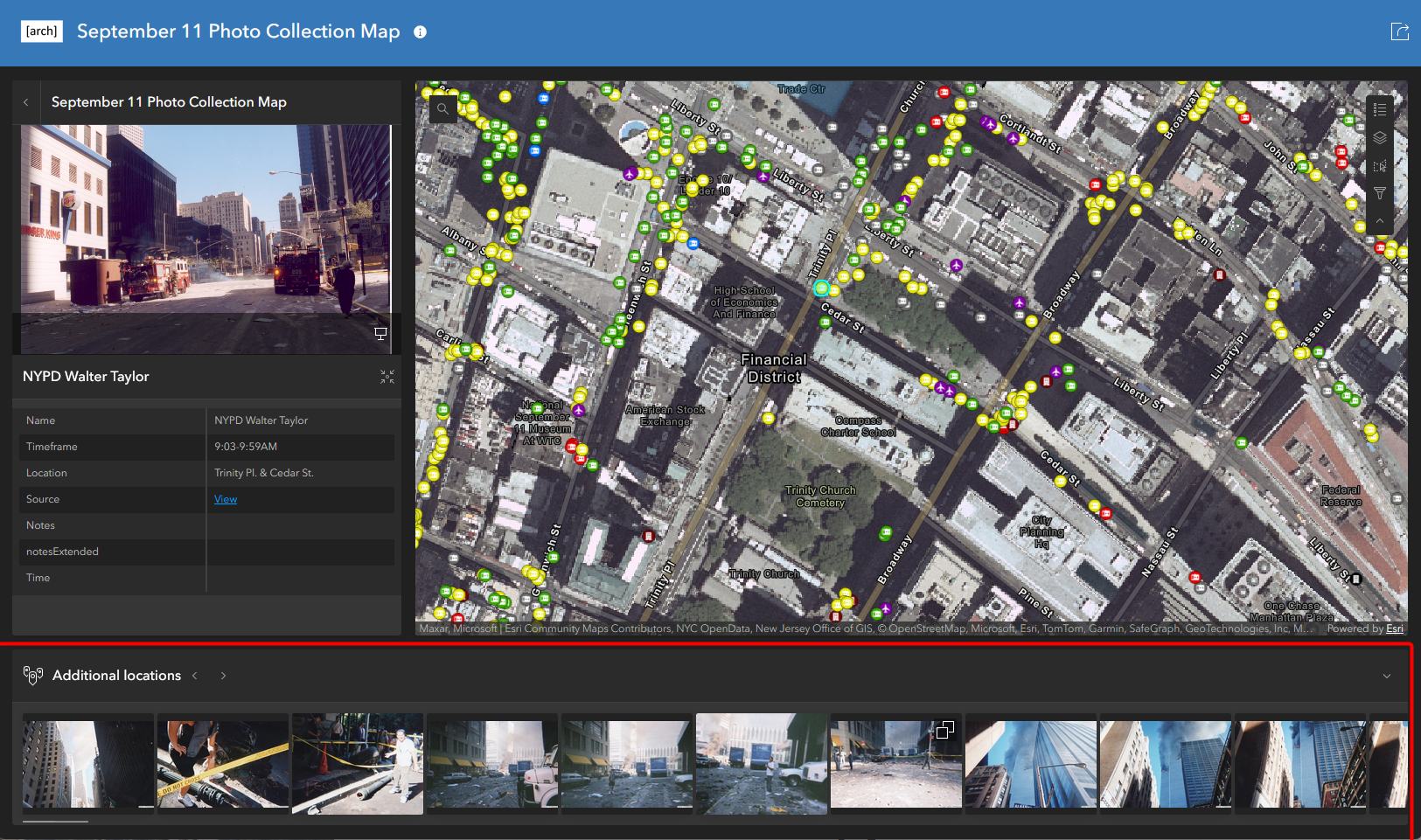Click the 'notesExtended' field label

tap(62, 552)
